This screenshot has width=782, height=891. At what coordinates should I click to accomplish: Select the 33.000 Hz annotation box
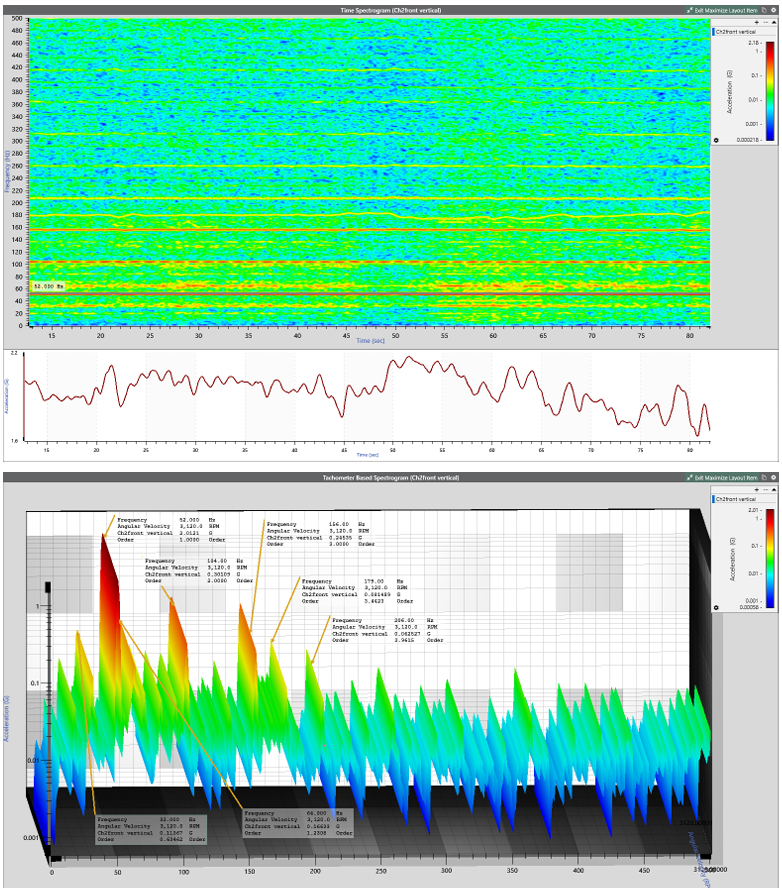151,829
